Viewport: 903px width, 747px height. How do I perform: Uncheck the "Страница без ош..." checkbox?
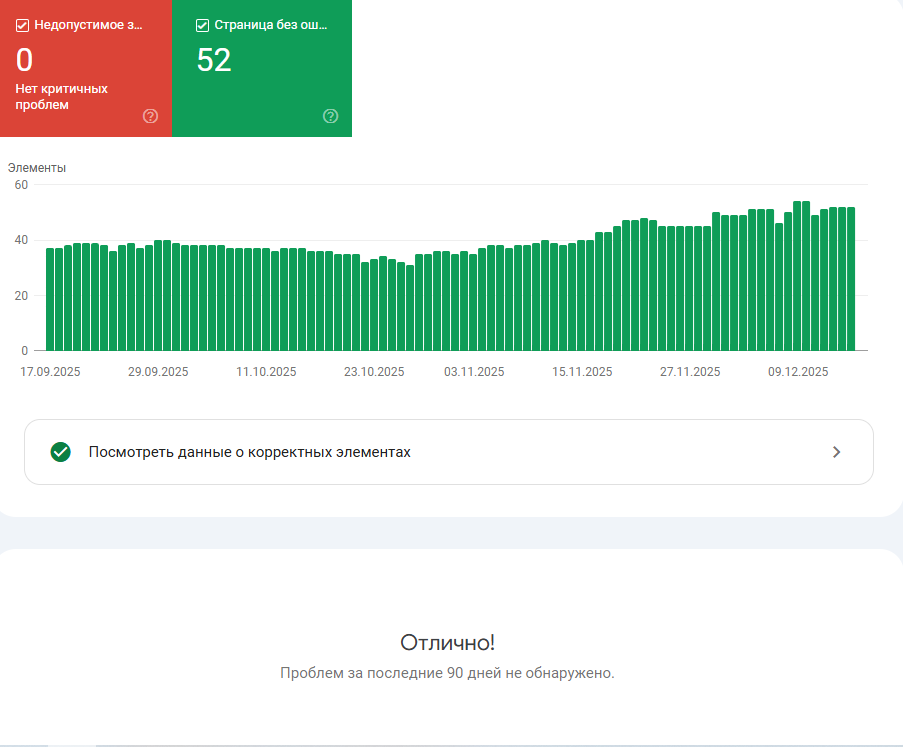pyautogui.click(x=202, y=25)
